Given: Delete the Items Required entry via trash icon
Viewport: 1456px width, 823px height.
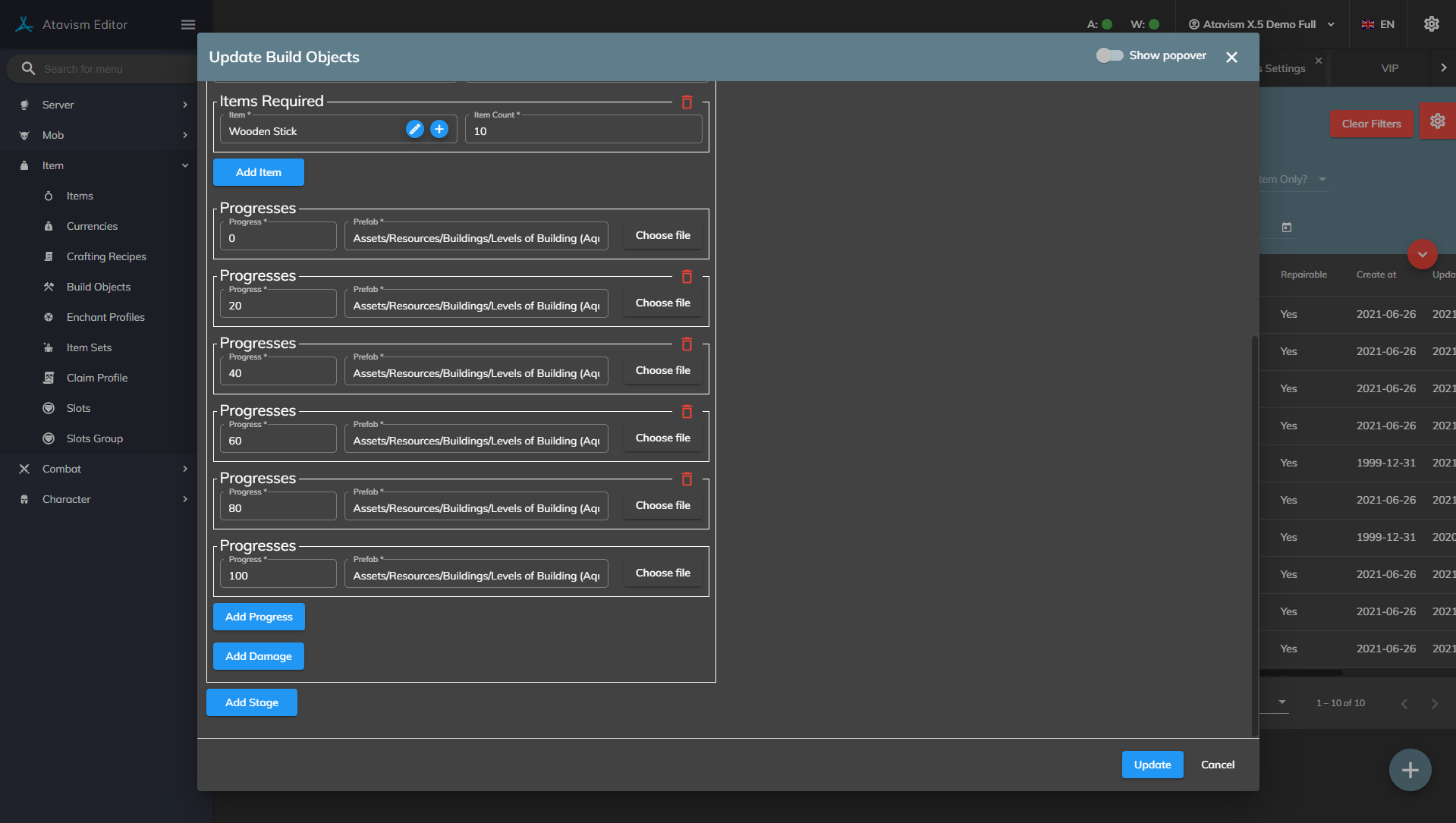Looking at the screenshot, I should 687,102.
